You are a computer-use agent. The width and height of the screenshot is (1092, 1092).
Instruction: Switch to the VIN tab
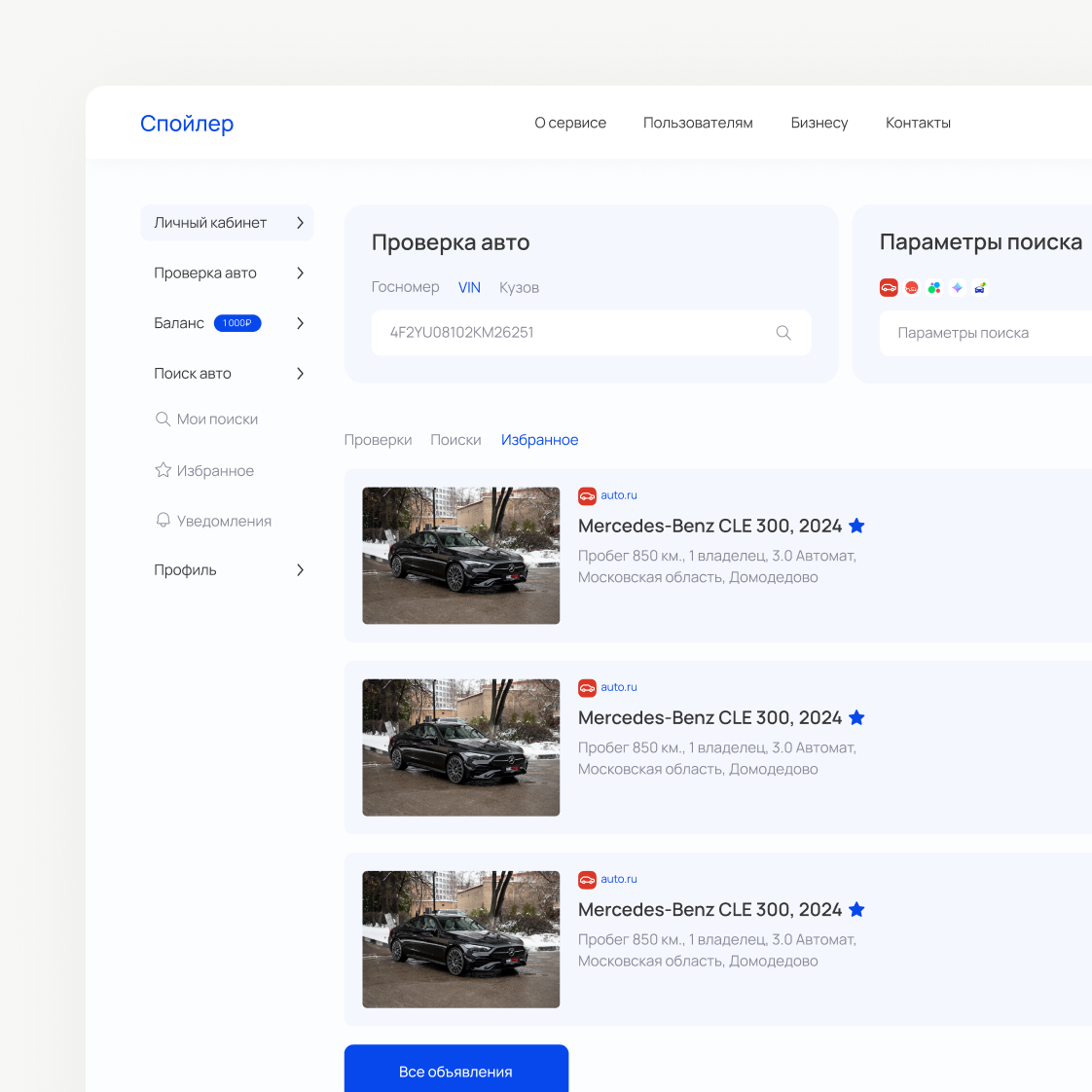tap(469, 288)
